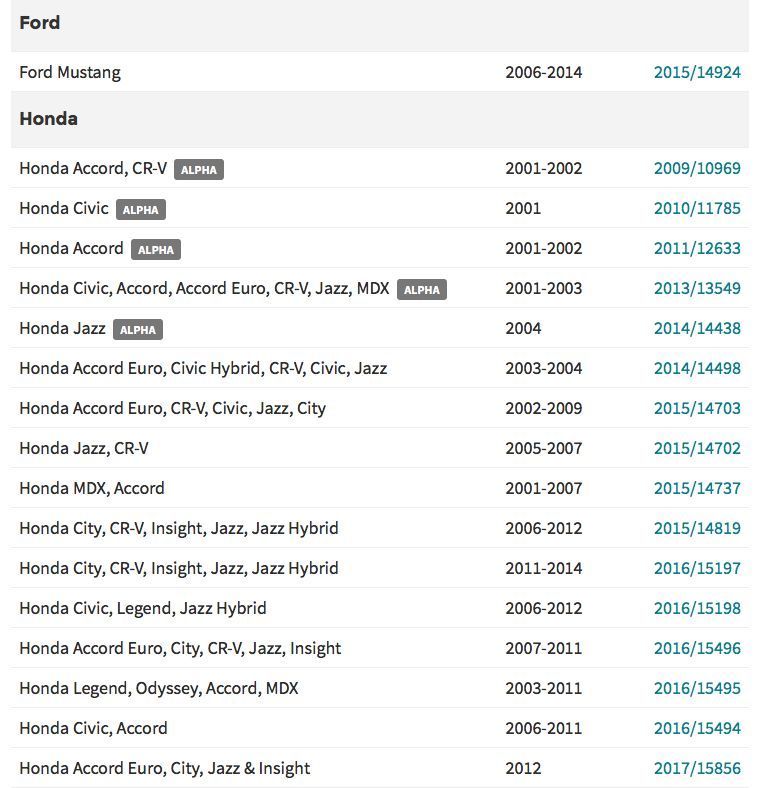Select year range 2003-2004
768x788 pixels.
coord(543,368)
